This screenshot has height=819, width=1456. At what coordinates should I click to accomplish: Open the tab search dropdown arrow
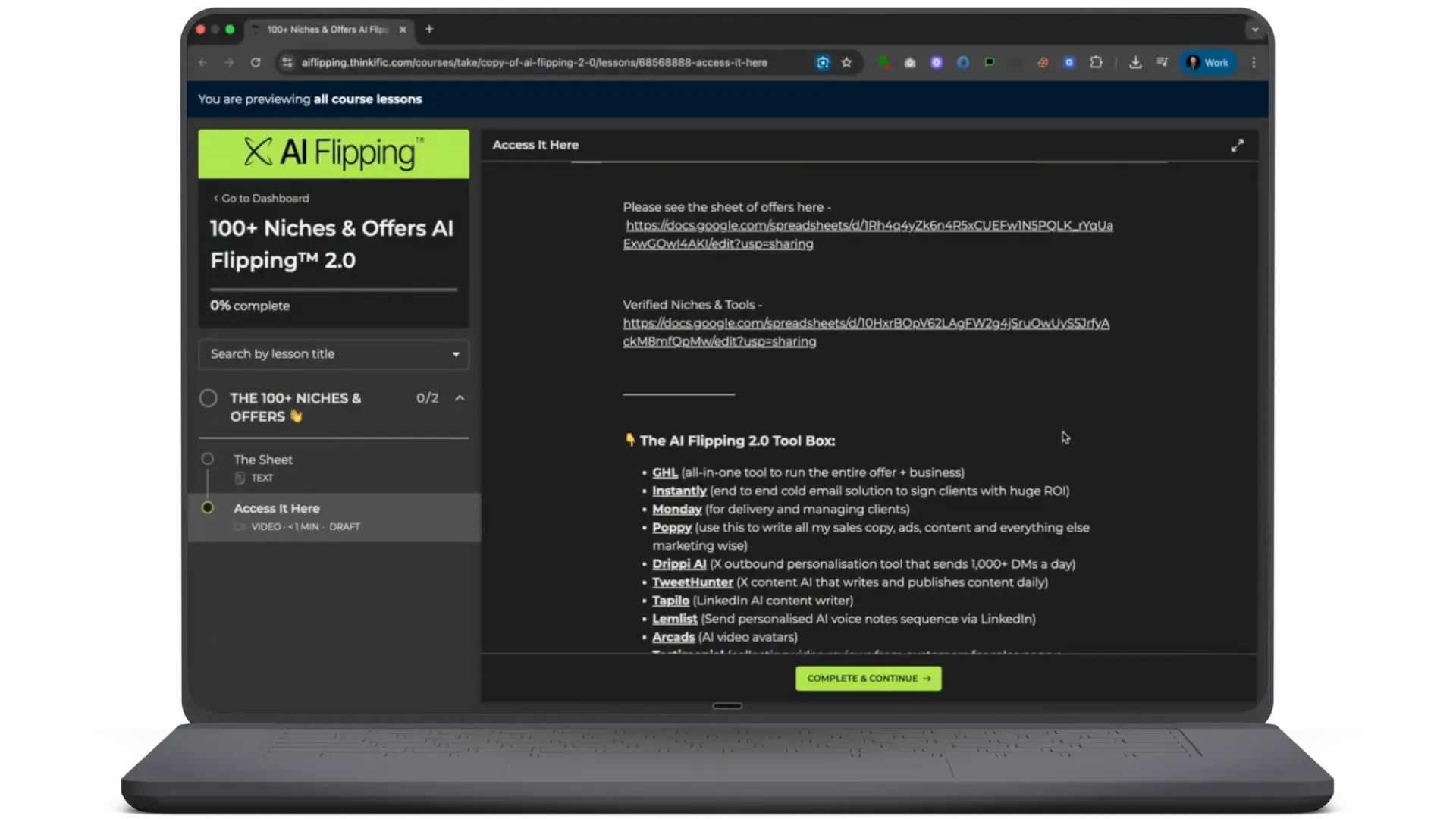coord(1255,30)
